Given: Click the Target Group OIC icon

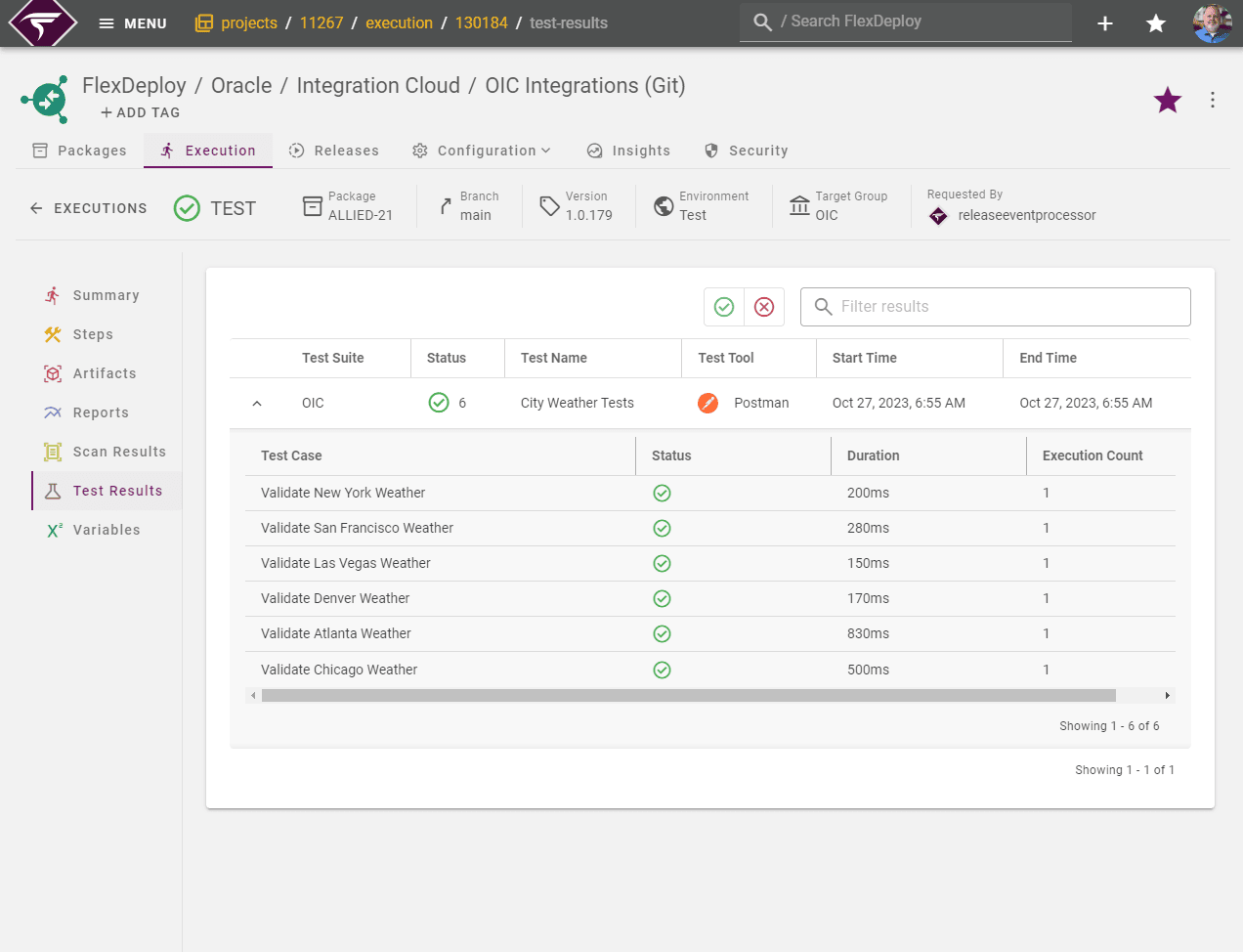Looking at the screenshot, I should (x=799, y=206).
